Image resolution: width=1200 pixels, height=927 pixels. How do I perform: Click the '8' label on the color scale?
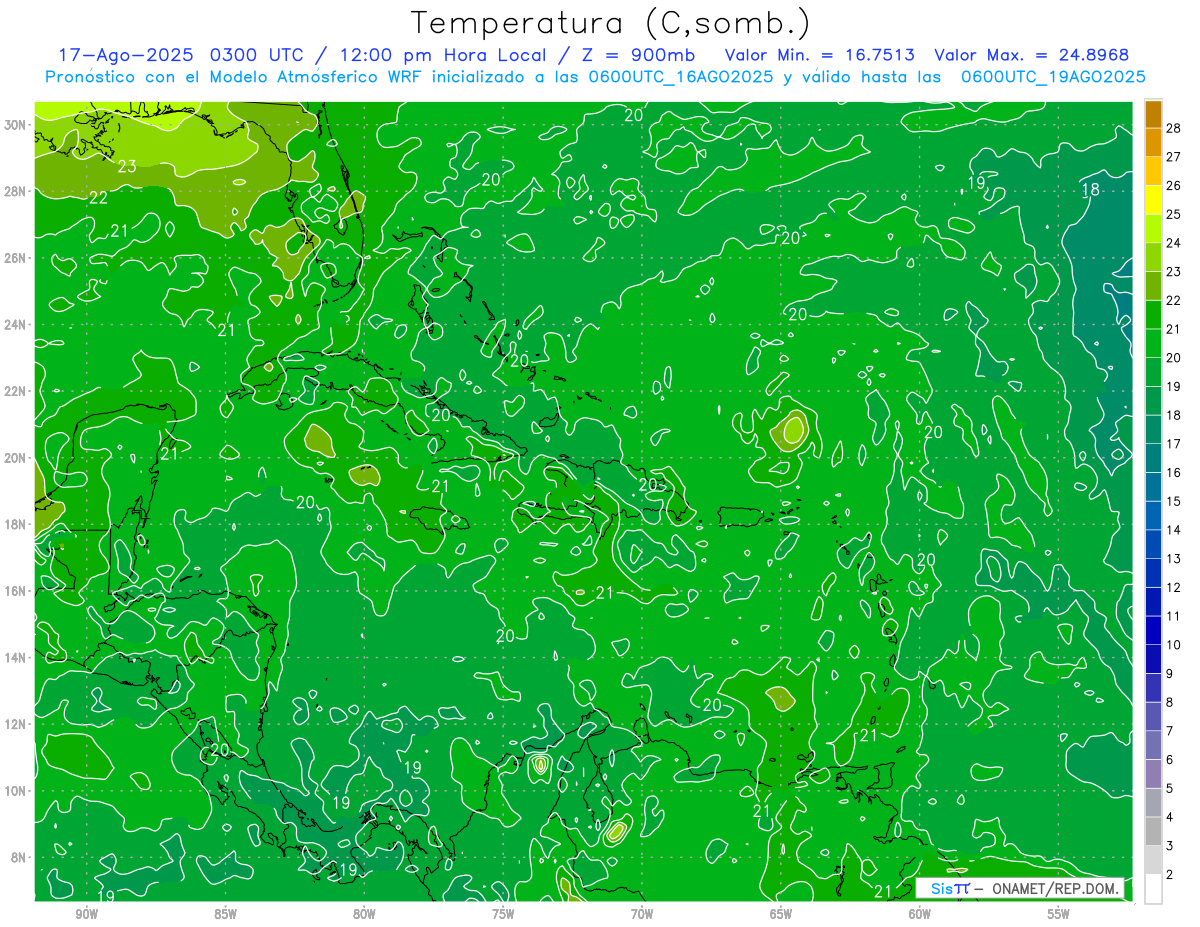click(x=1170, y=702)
